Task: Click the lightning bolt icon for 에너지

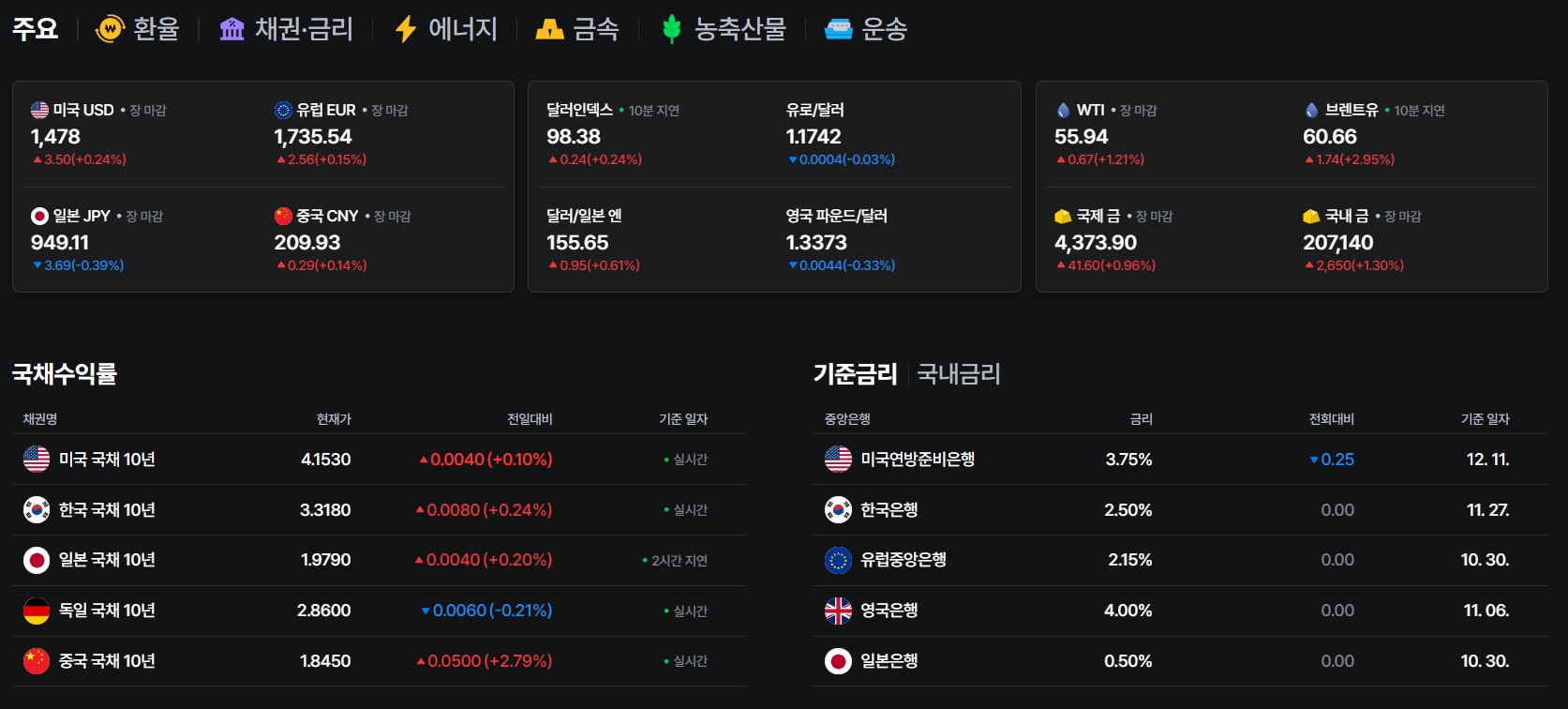Action: point(406,29)
